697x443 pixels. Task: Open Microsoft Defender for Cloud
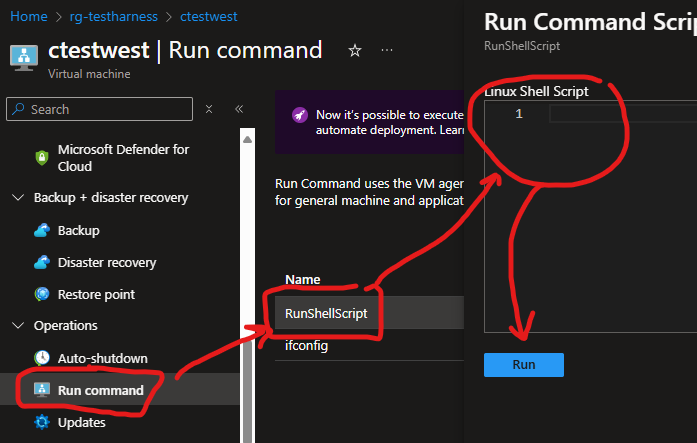(x=123, y=158)
